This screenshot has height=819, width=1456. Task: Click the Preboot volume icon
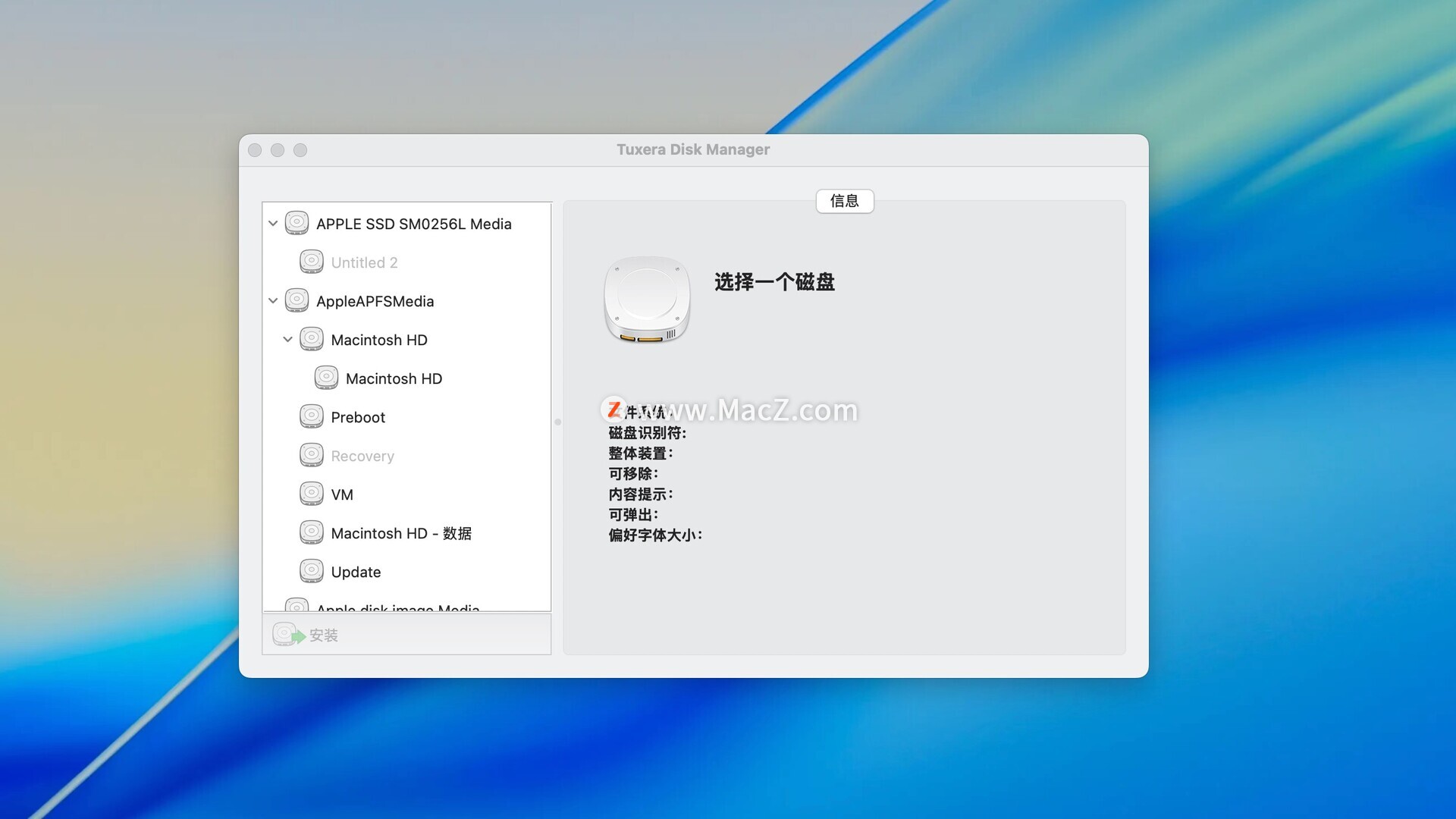tap(312, 416)
